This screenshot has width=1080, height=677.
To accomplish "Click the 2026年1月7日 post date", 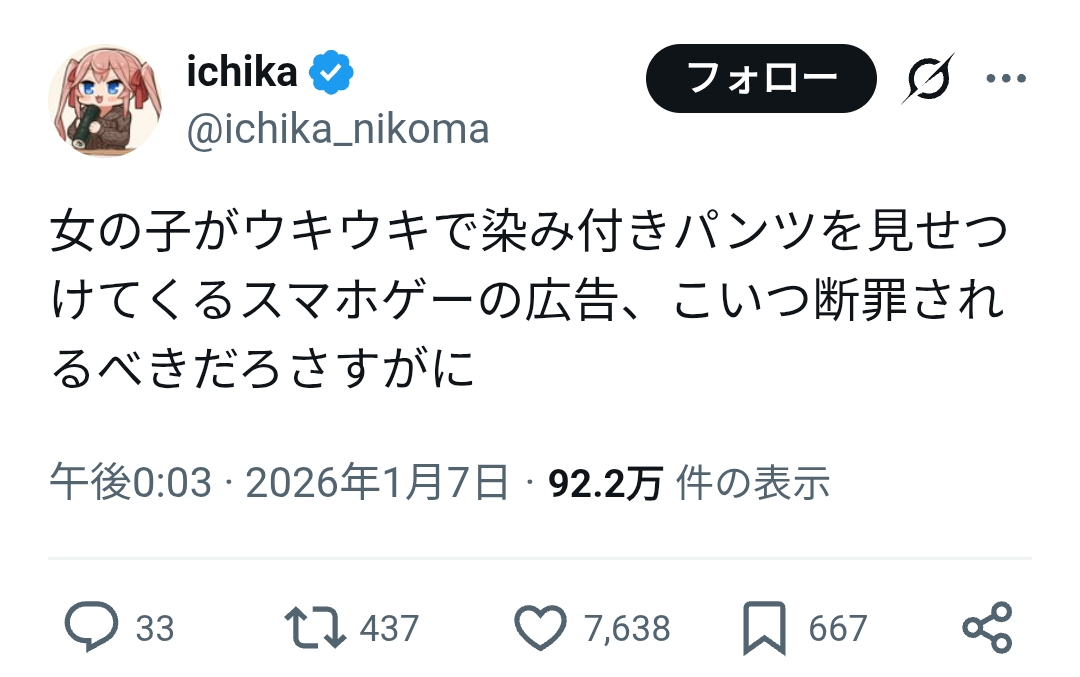I will pyautogui.click(x=377, y=484).
